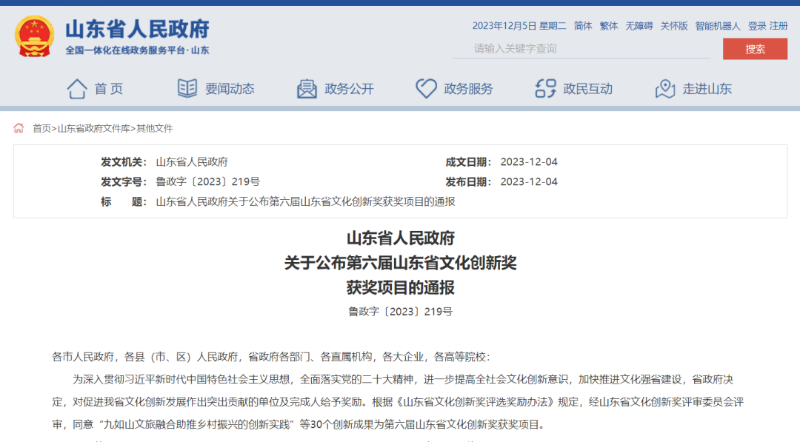Open the 关怀版 care version

coord(674,26)
